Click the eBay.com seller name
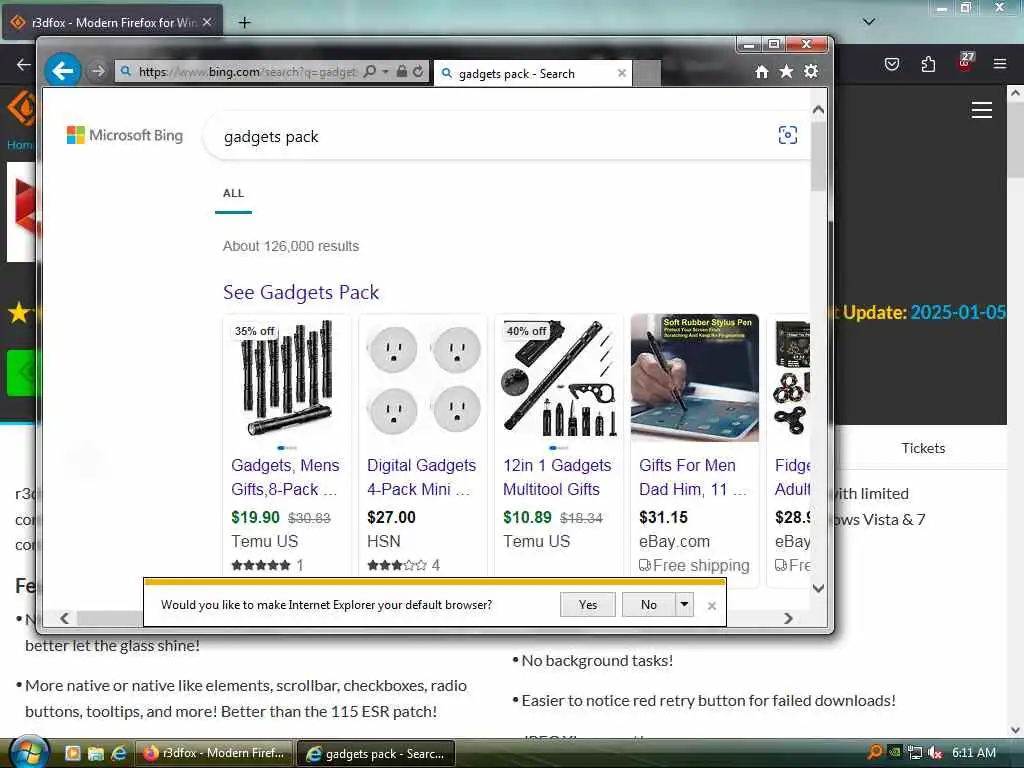 675,541
